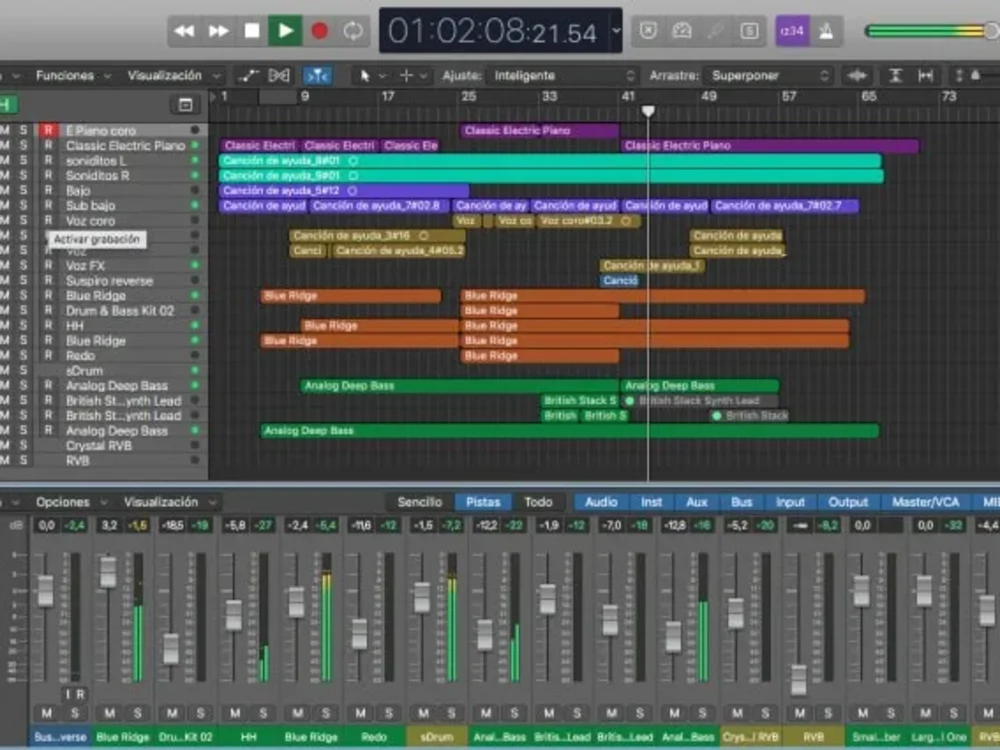The height and width of the screenshot is (750, 1000).
Task: Open the time display mode chevron
Action: pyautogui.click(x=616, y=31)
